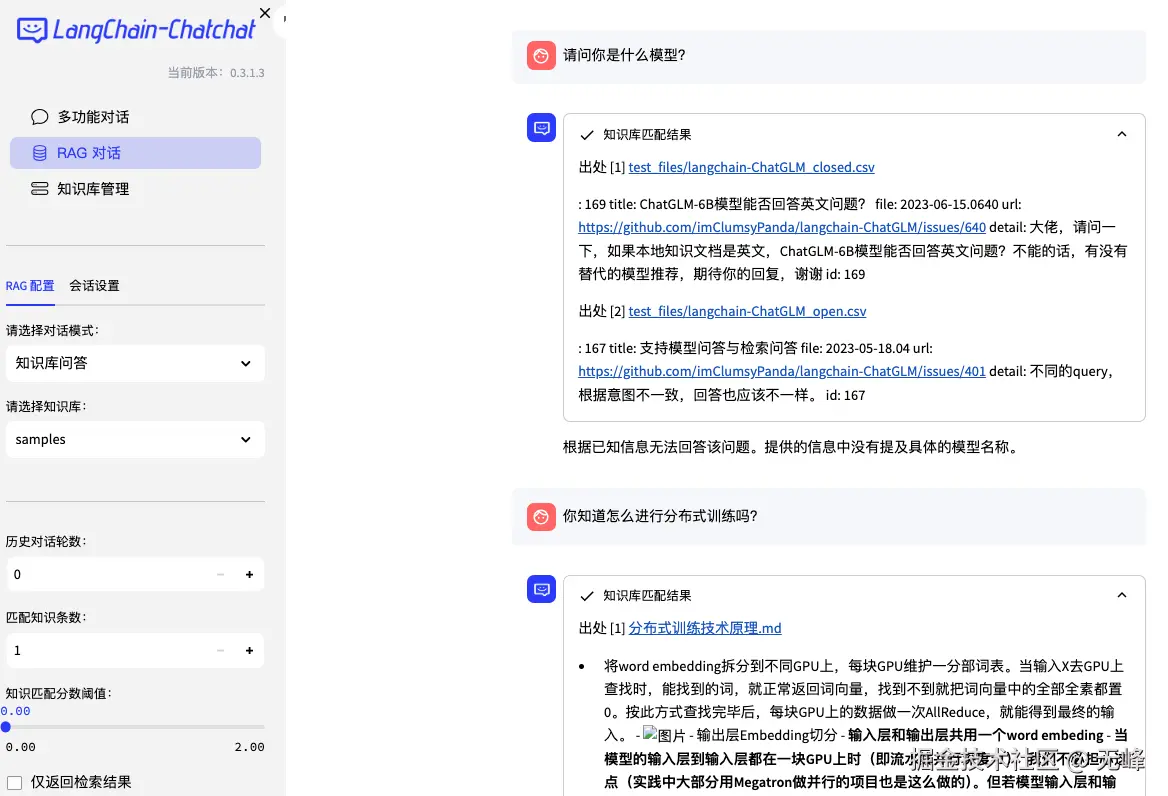Click the server stack icon beside 知识库管理
This screenshot has height=796, width=1168.
39,188
